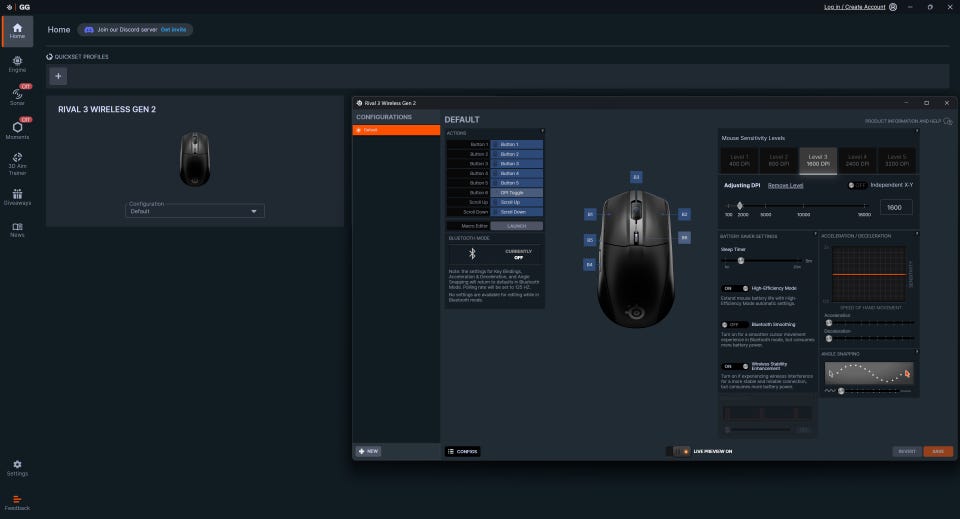The image size is (960, 519).
Task: Click the B1 button marker beside the mouse
Action: tap(590, 214)
